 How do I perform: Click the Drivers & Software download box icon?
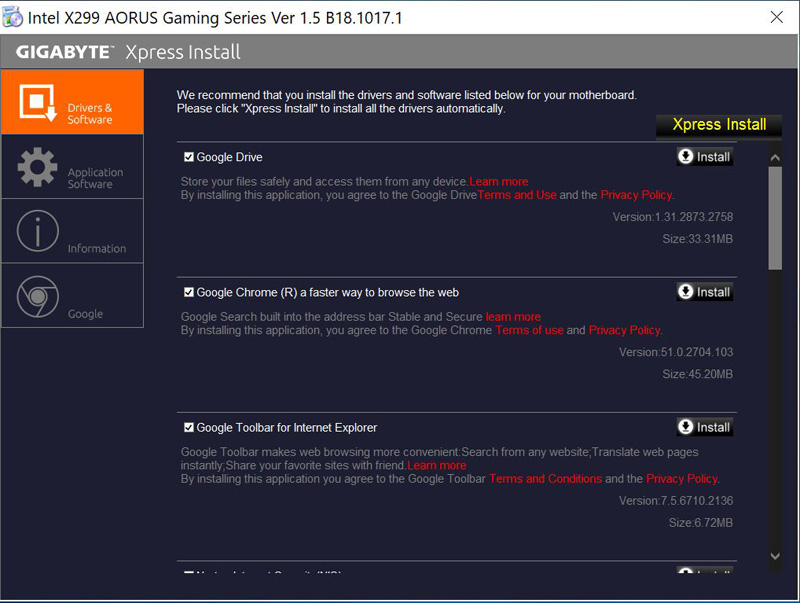coord(38,103)
